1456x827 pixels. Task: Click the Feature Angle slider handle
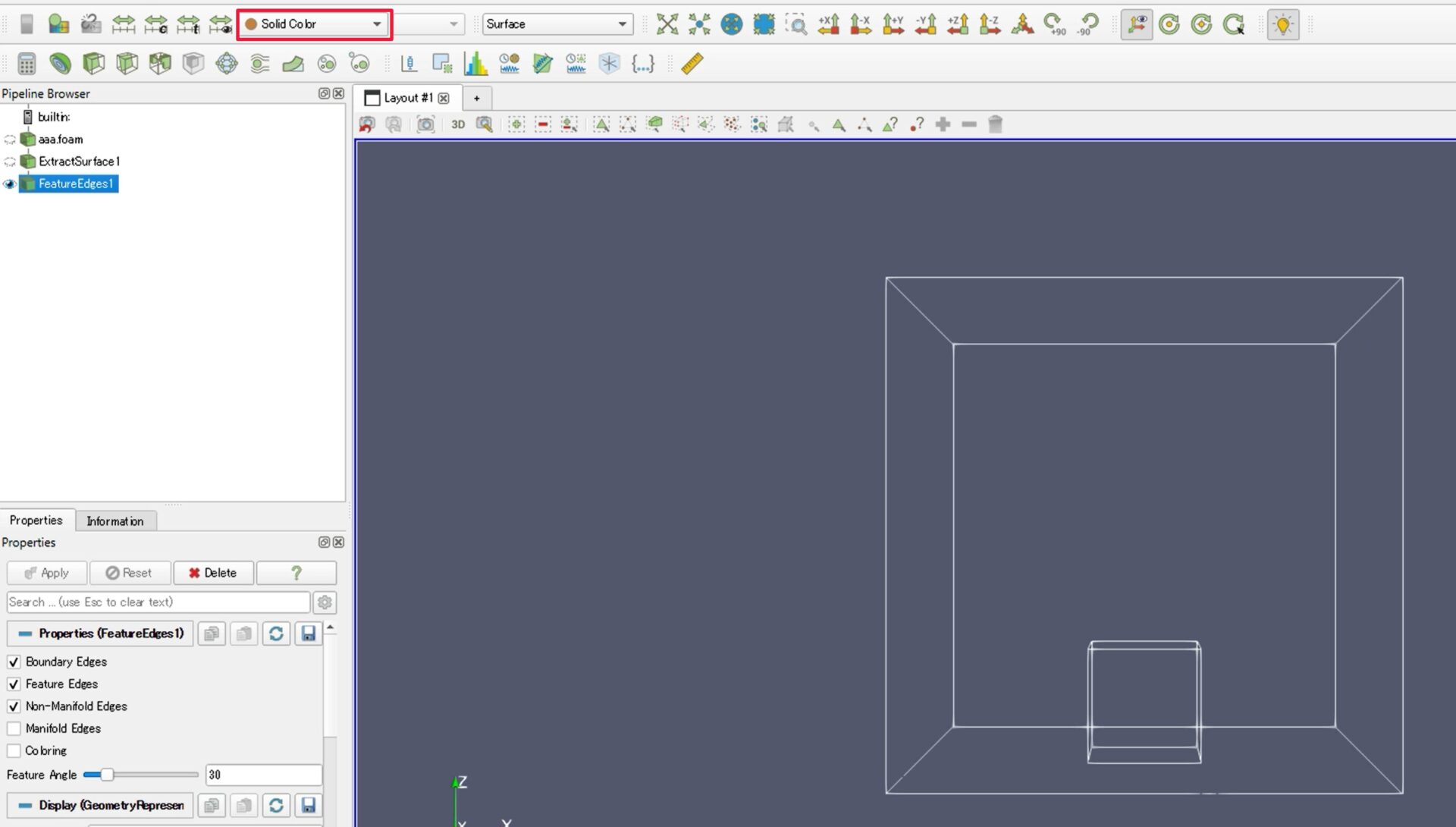(107, 775)
